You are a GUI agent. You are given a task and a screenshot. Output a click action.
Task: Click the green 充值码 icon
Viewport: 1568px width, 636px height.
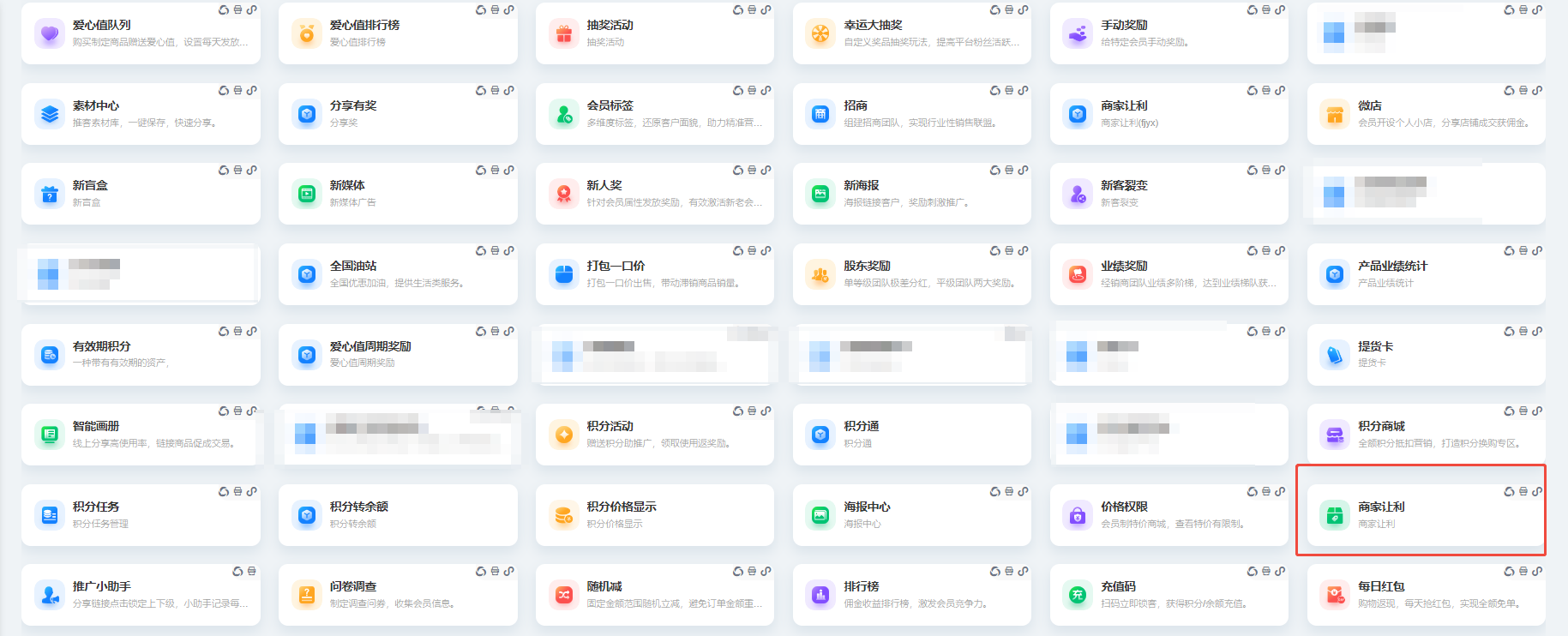(1078, 595)
